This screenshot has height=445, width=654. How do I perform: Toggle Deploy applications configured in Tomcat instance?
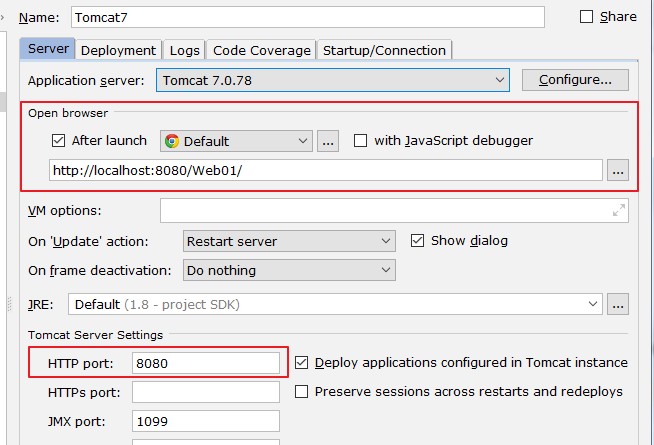click(x=302, y=362)
